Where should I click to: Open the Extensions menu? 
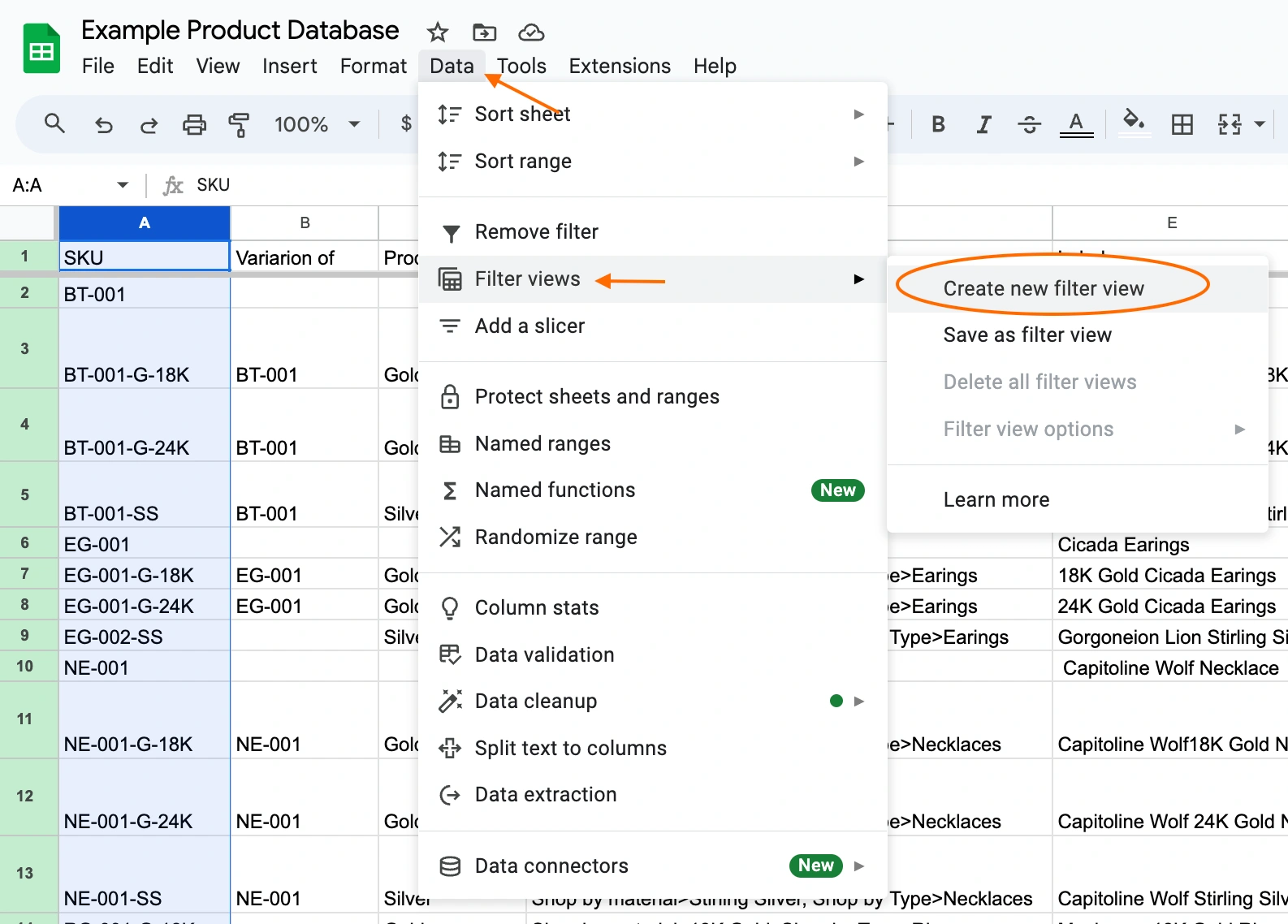[620, 66]
